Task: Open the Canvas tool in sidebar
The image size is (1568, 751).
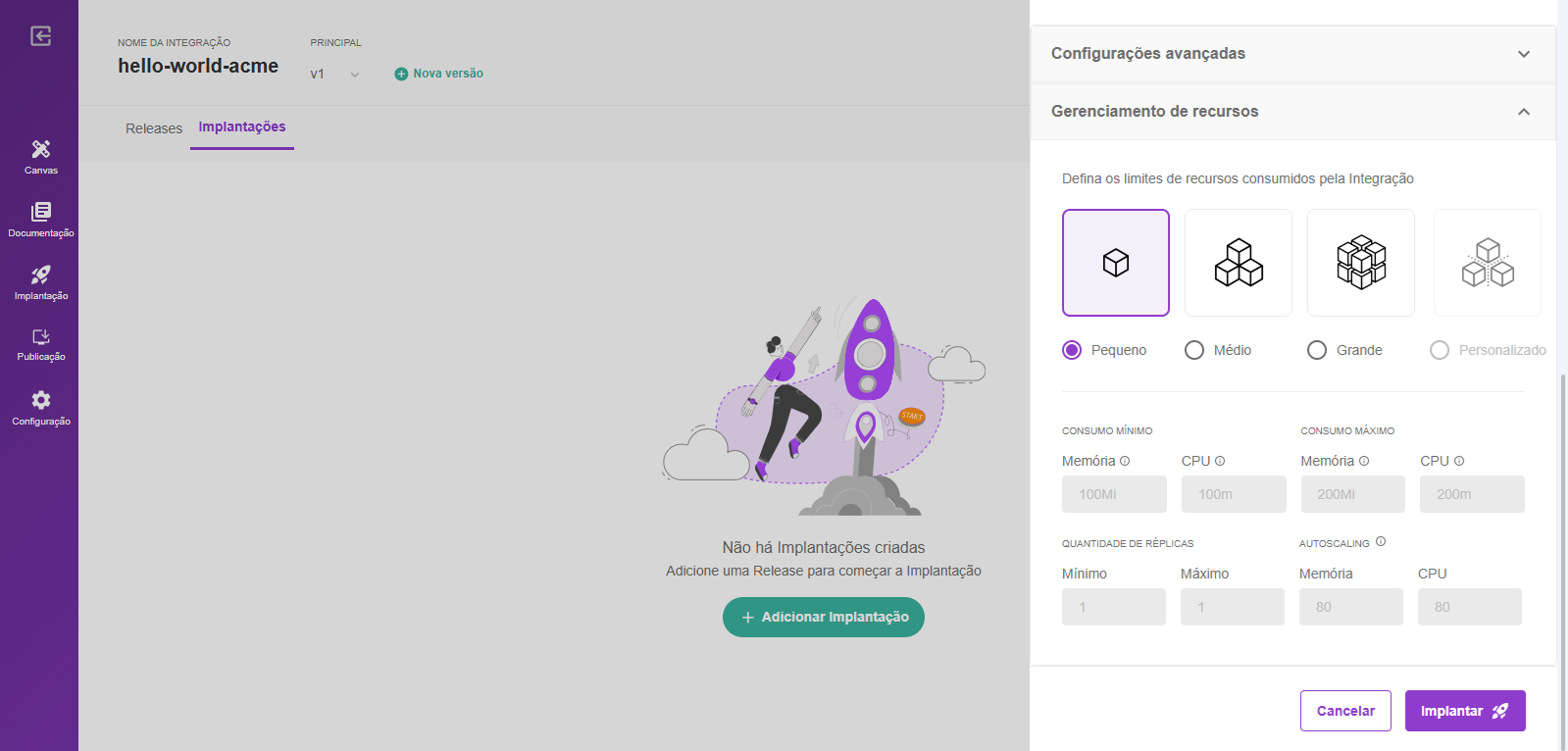Action: (40, 156)
